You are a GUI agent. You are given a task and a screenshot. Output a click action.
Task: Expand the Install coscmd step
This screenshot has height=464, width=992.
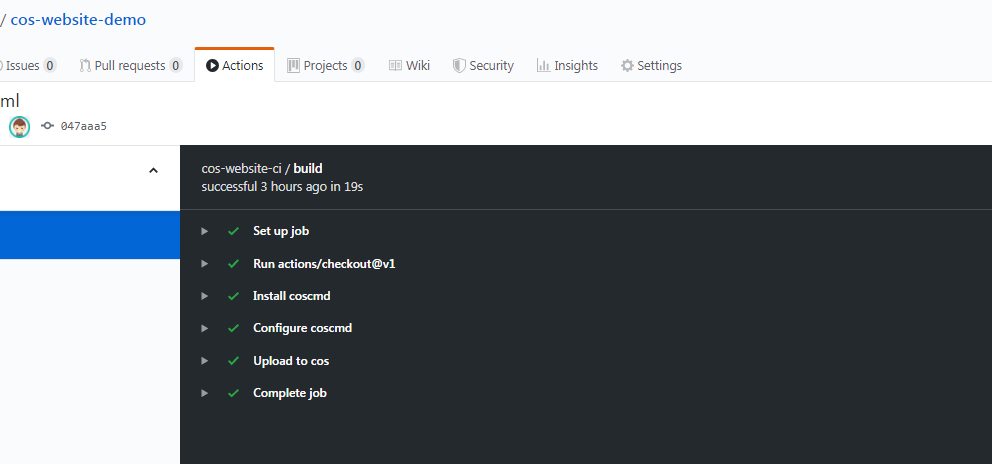click(205, 296)
